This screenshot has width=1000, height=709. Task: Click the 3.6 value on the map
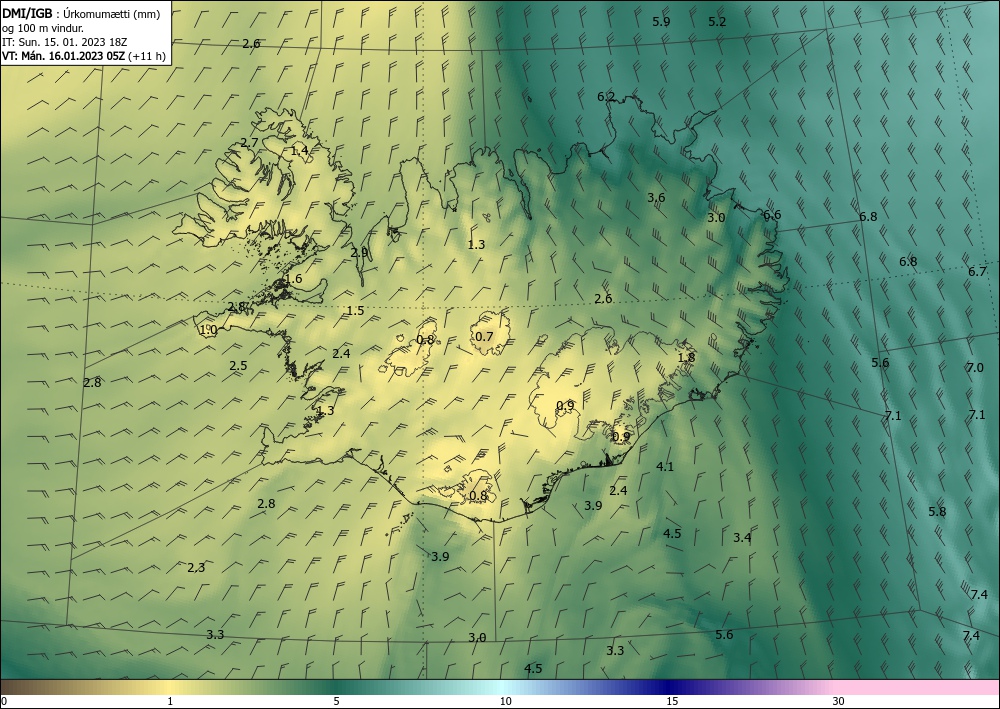coord(656,198)
